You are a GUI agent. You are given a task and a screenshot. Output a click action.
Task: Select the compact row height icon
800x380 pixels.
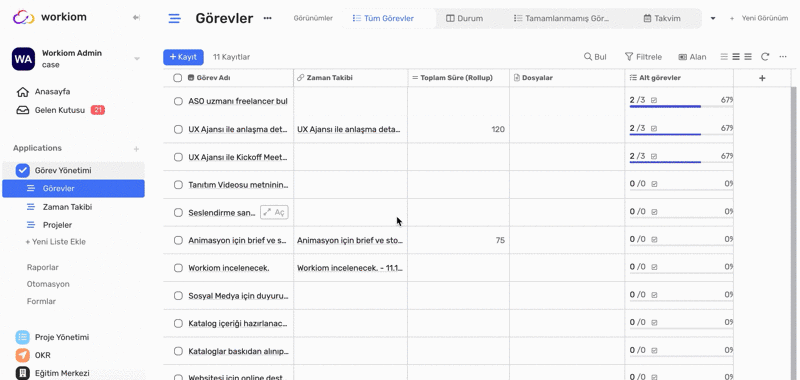tap(724, 57)
